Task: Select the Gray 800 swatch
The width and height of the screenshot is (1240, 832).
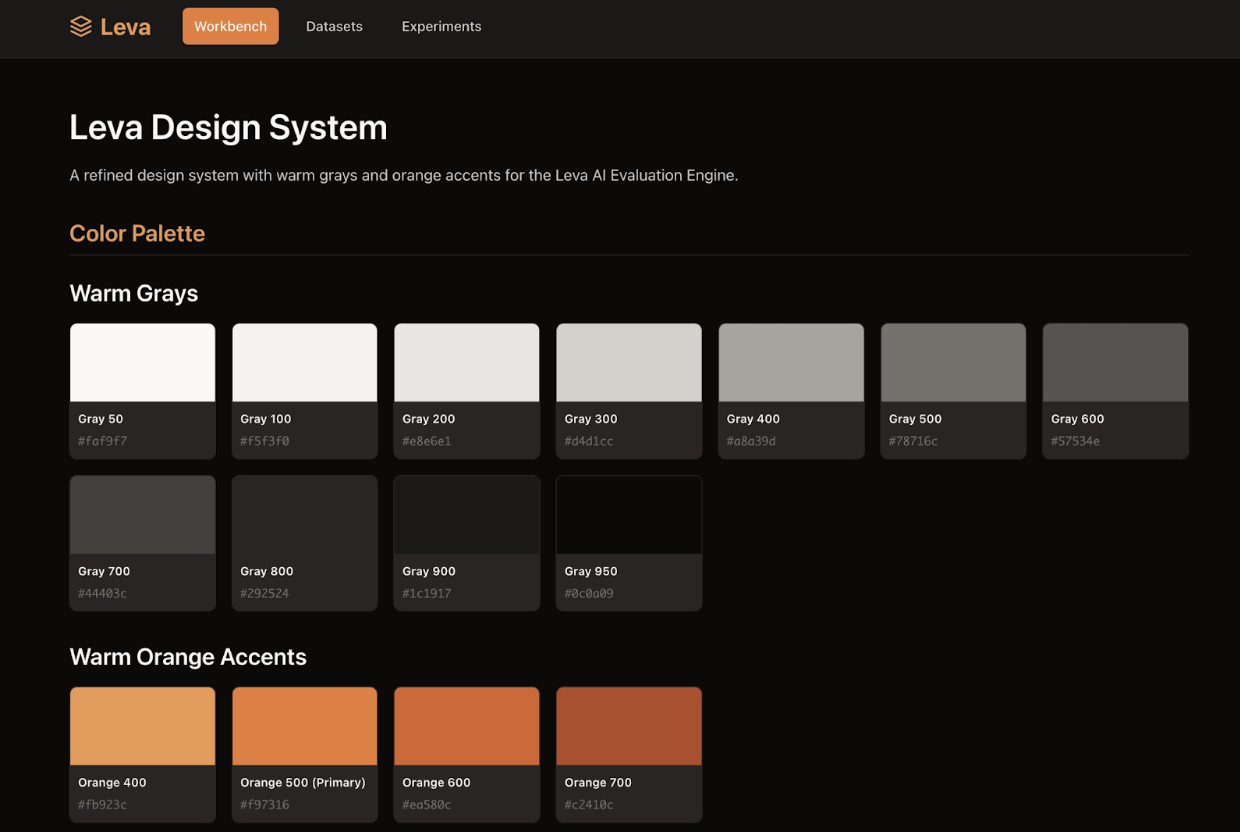Action: click(x=304, y=515)
